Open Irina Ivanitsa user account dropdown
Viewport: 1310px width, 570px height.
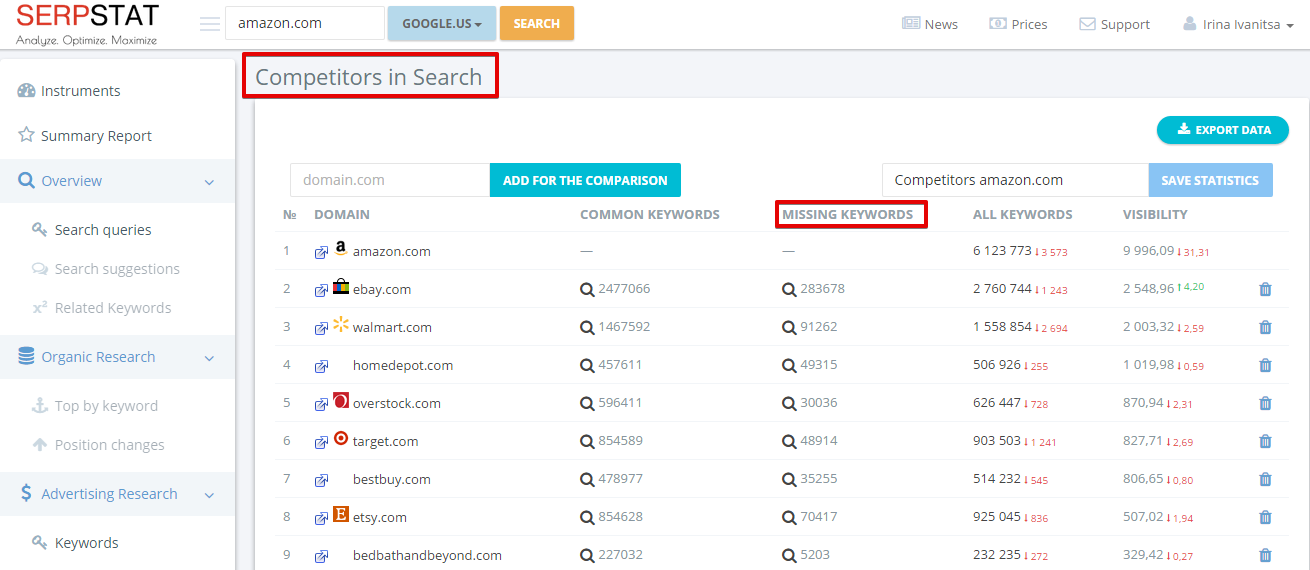(1238, 24)
